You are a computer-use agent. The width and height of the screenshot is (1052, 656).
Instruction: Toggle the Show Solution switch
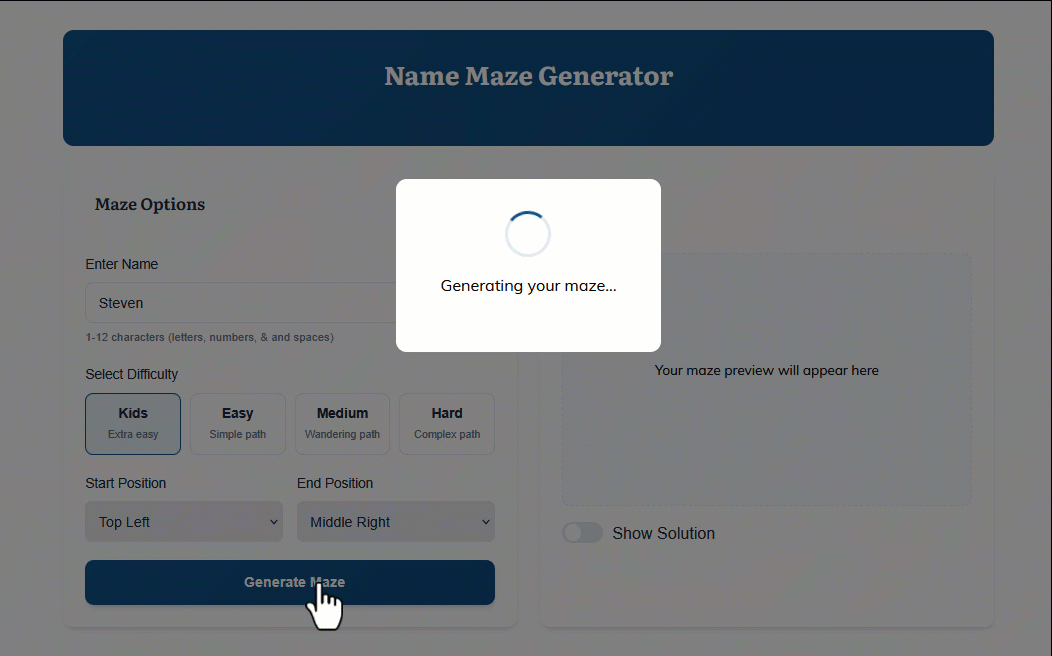coord(582,533)
